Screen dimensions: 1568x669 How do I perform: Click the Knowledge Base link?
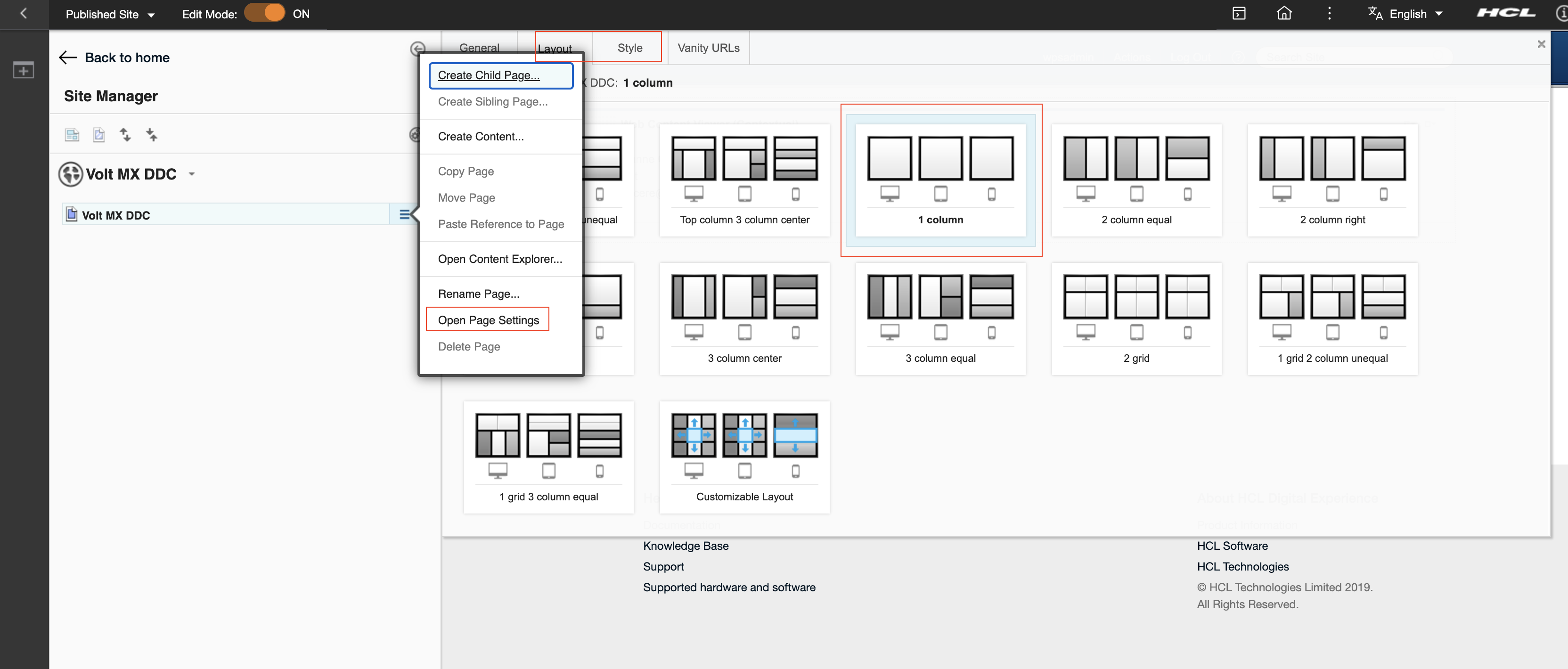pyautogui.click(x=686, y=546)
